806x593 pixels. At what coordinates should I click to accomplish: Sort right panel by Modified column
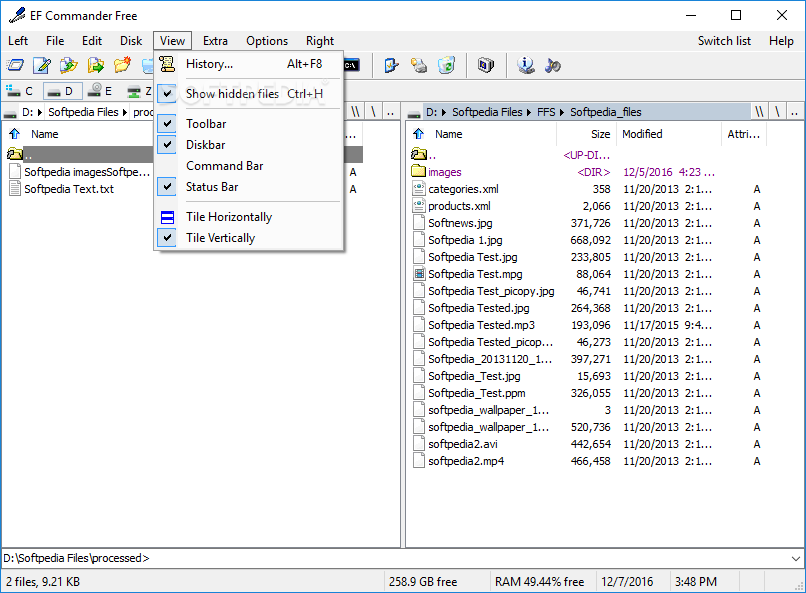pyautogui.click(x=669, y=134)
